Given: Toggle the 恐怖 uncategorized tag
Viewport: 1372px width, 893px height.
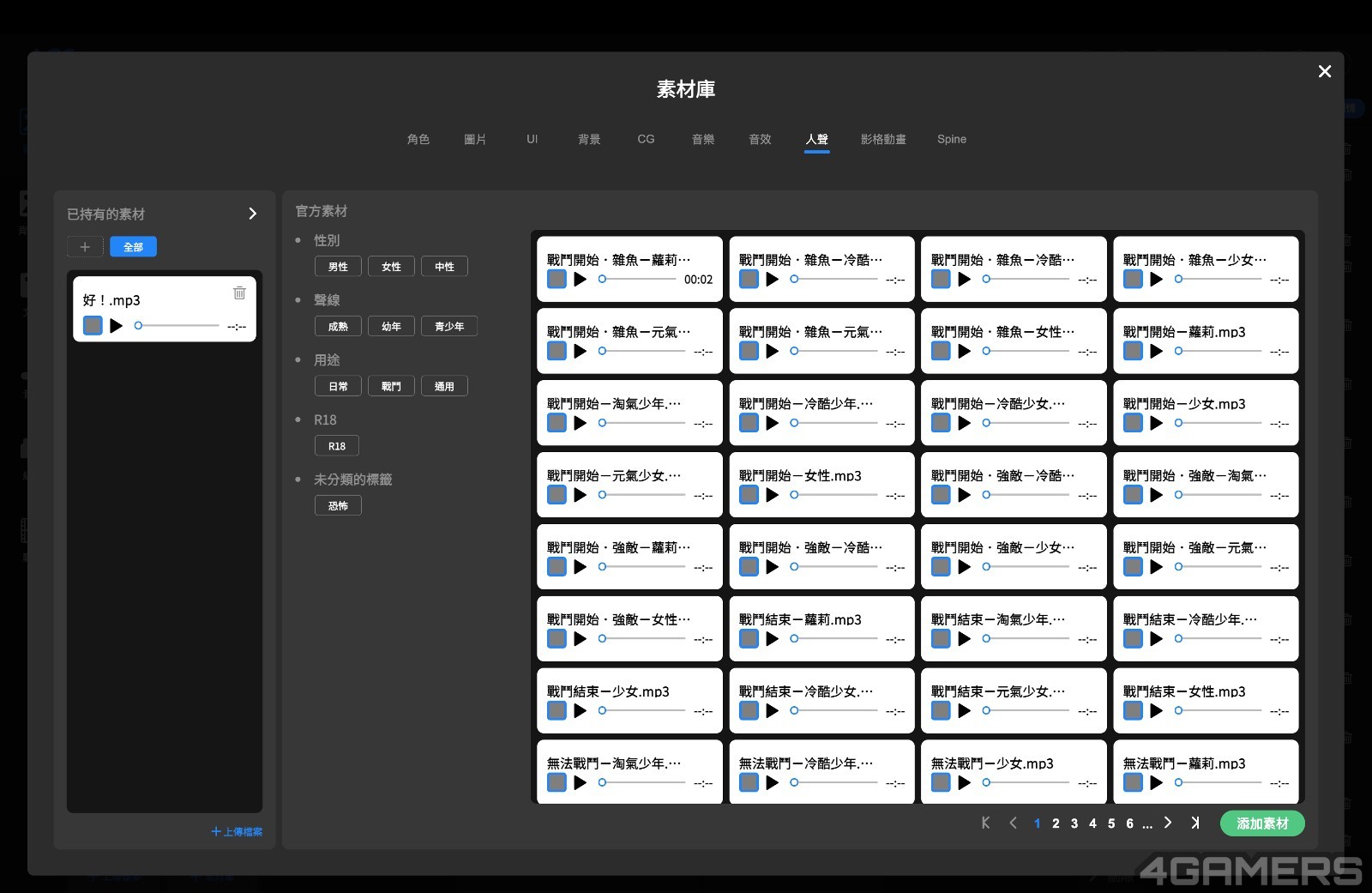Looking at the screenshot, I should [338, 505].
